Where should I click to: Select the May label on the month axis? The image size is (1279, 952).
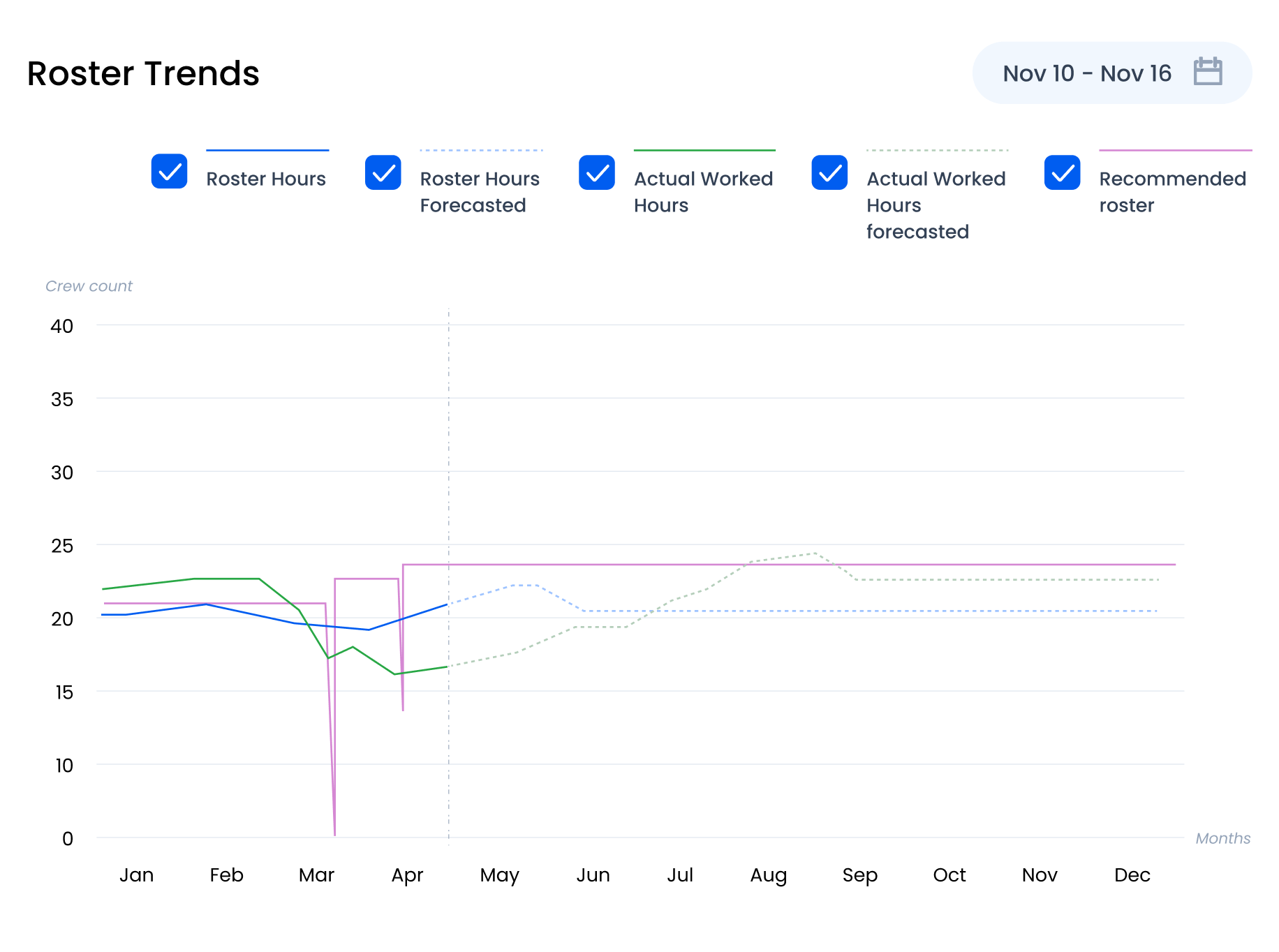point(499,875)
